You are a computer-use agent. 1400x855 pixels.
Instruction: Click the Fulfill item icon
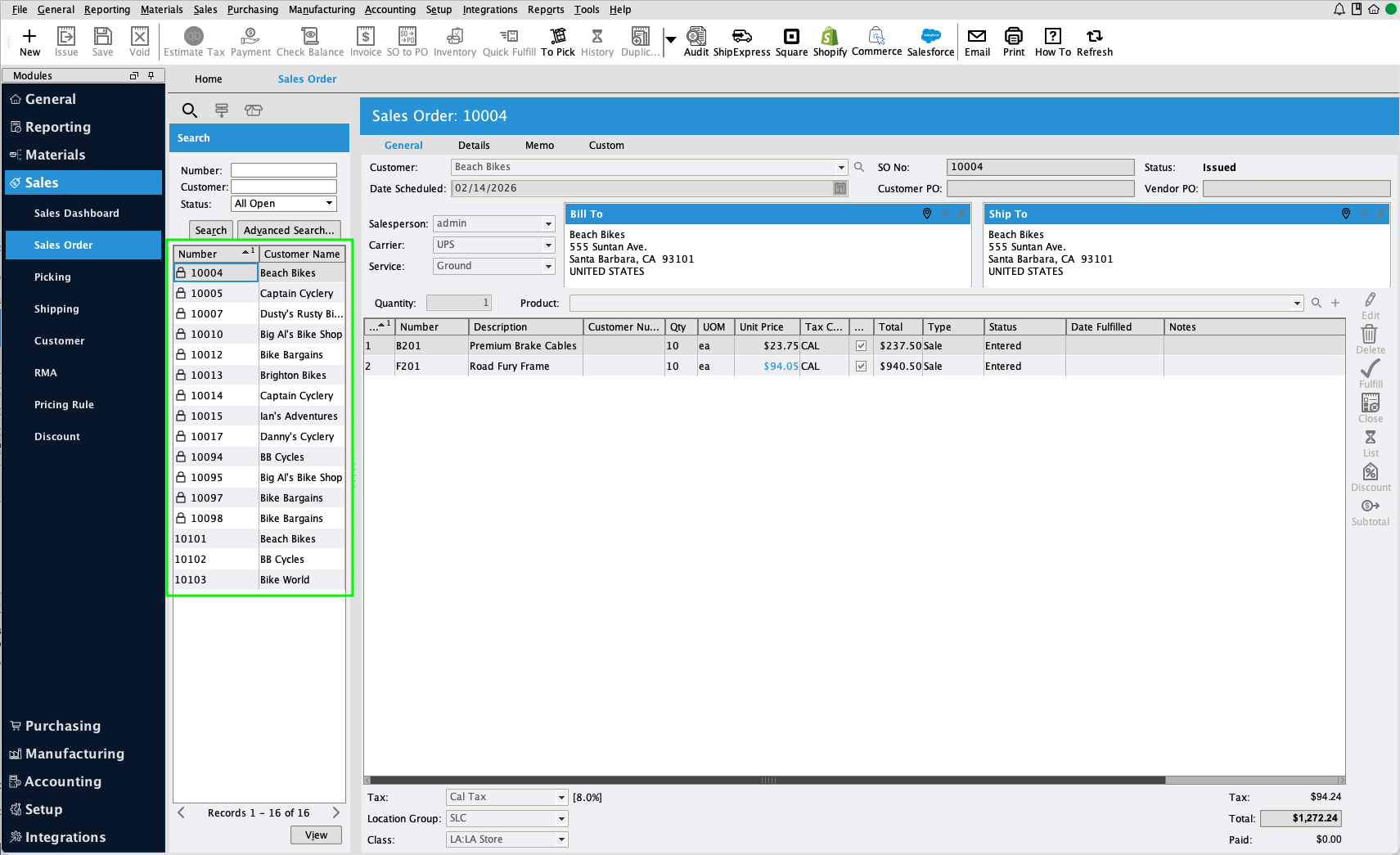point(1371,374)
